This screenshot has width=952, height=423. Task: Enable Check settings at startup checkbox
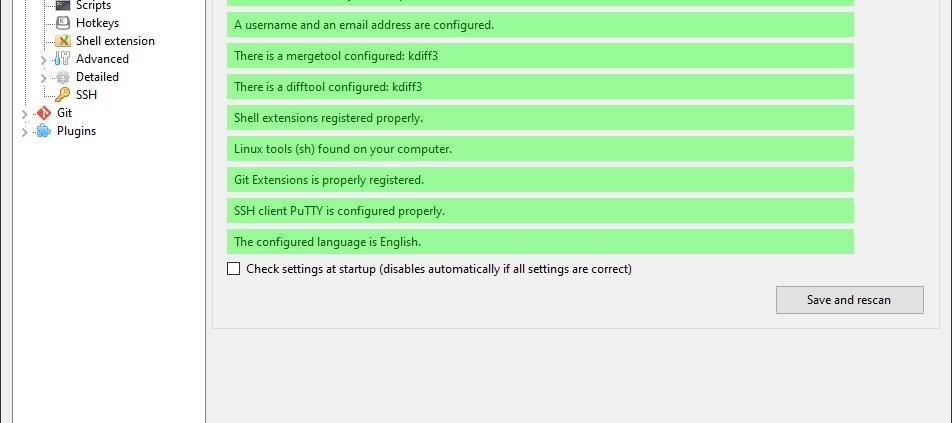(233, 269)
